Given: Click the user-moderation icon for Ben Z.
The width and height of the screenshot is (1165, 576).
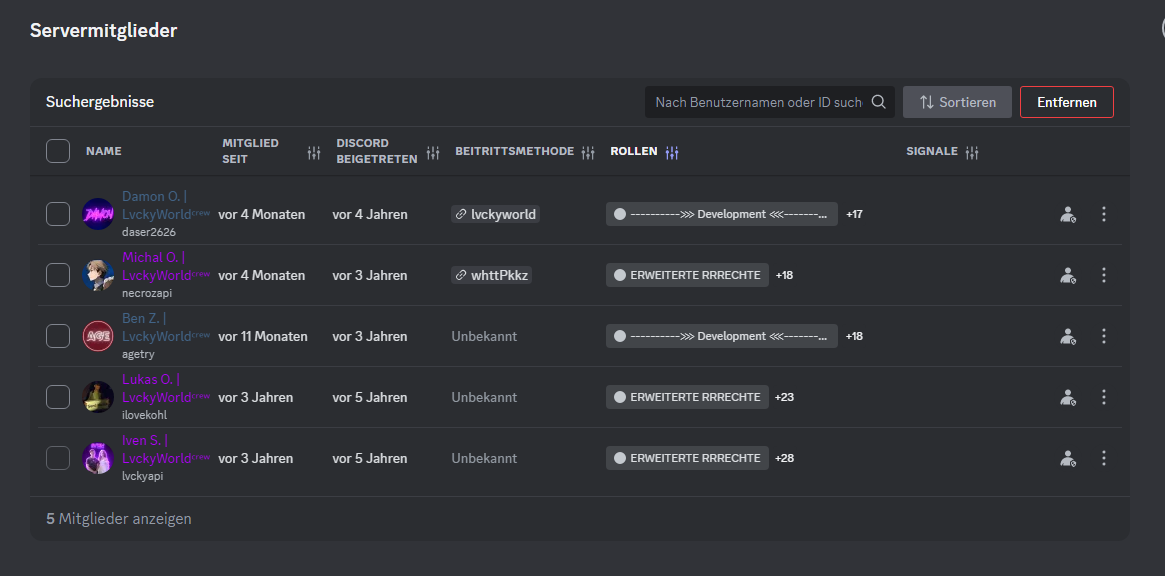Looking at the screenshot, I should [1068, 336].
